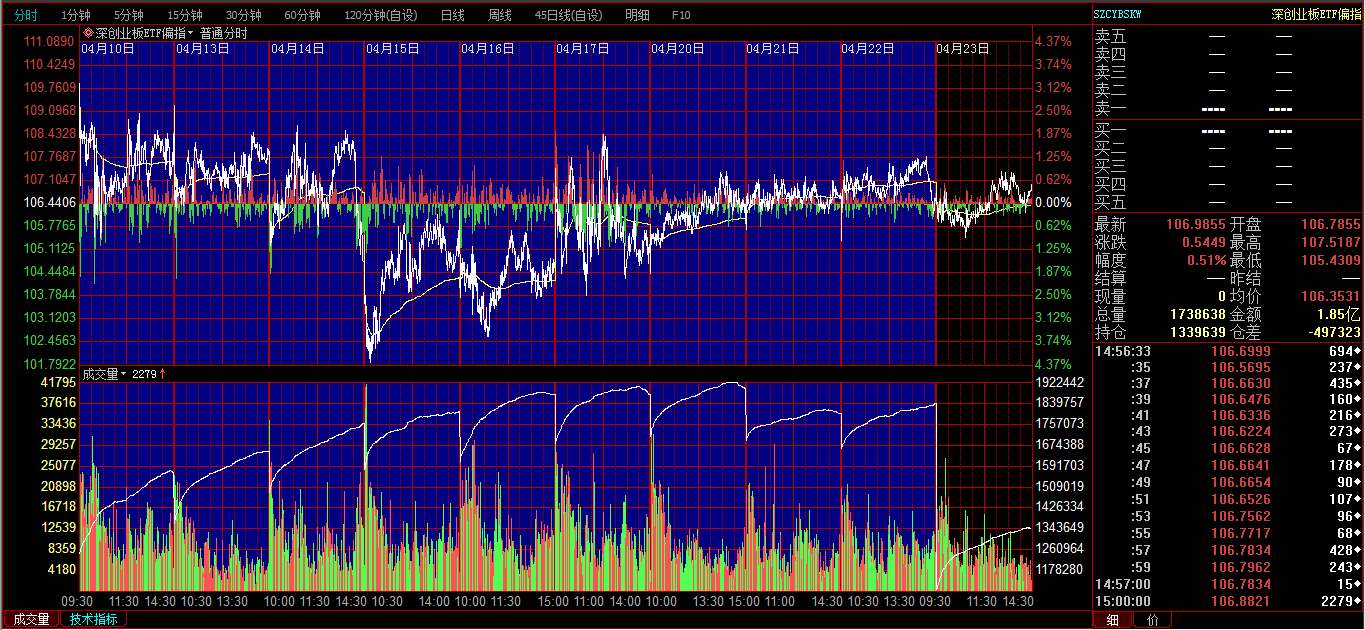The height and width of the screenshot is (630, 1365).
Task: Select the 周线 weekly chart
Action: coord(499,15)
